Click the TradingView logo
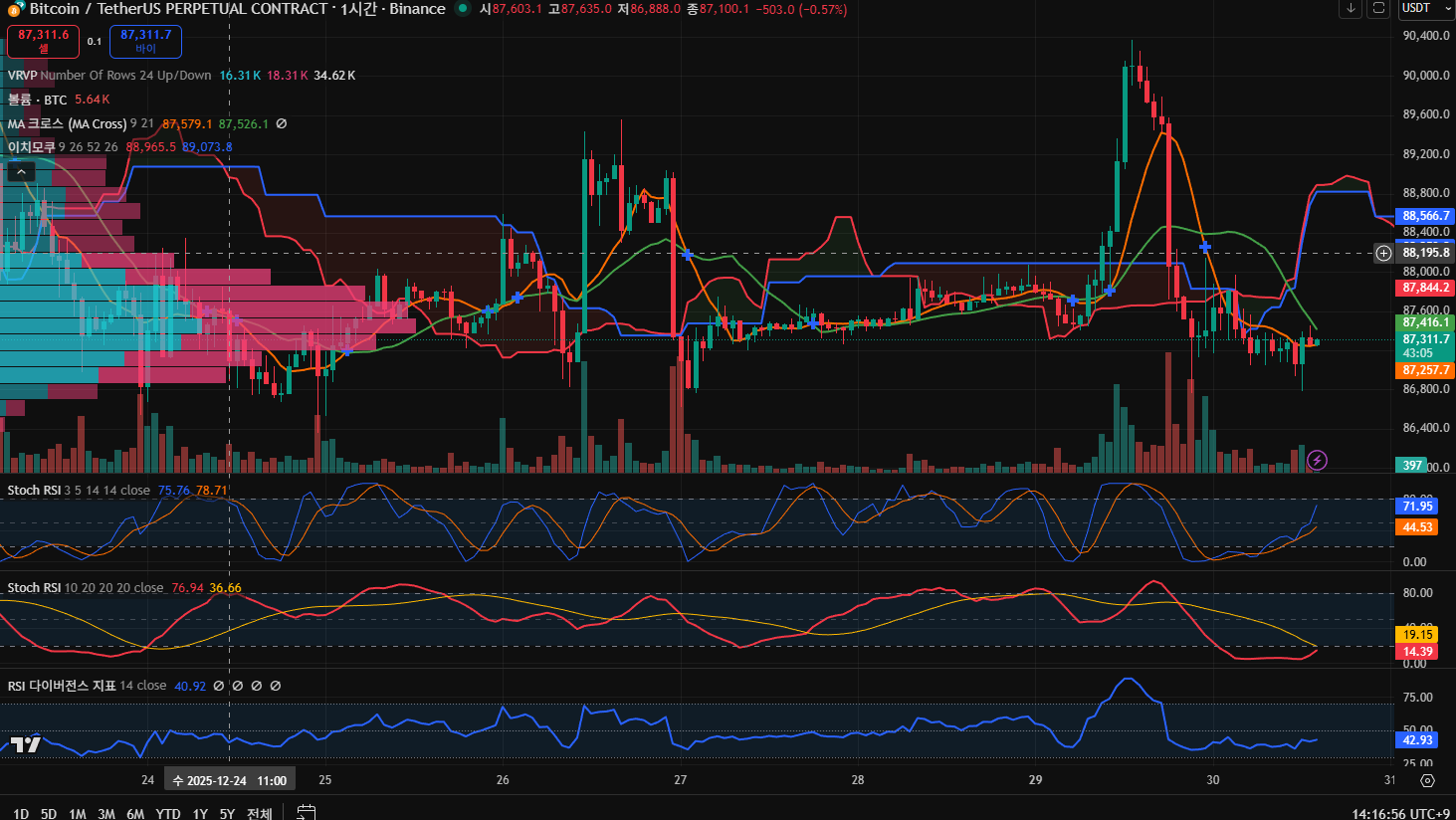1456x820 pixels. coord(25,744)
